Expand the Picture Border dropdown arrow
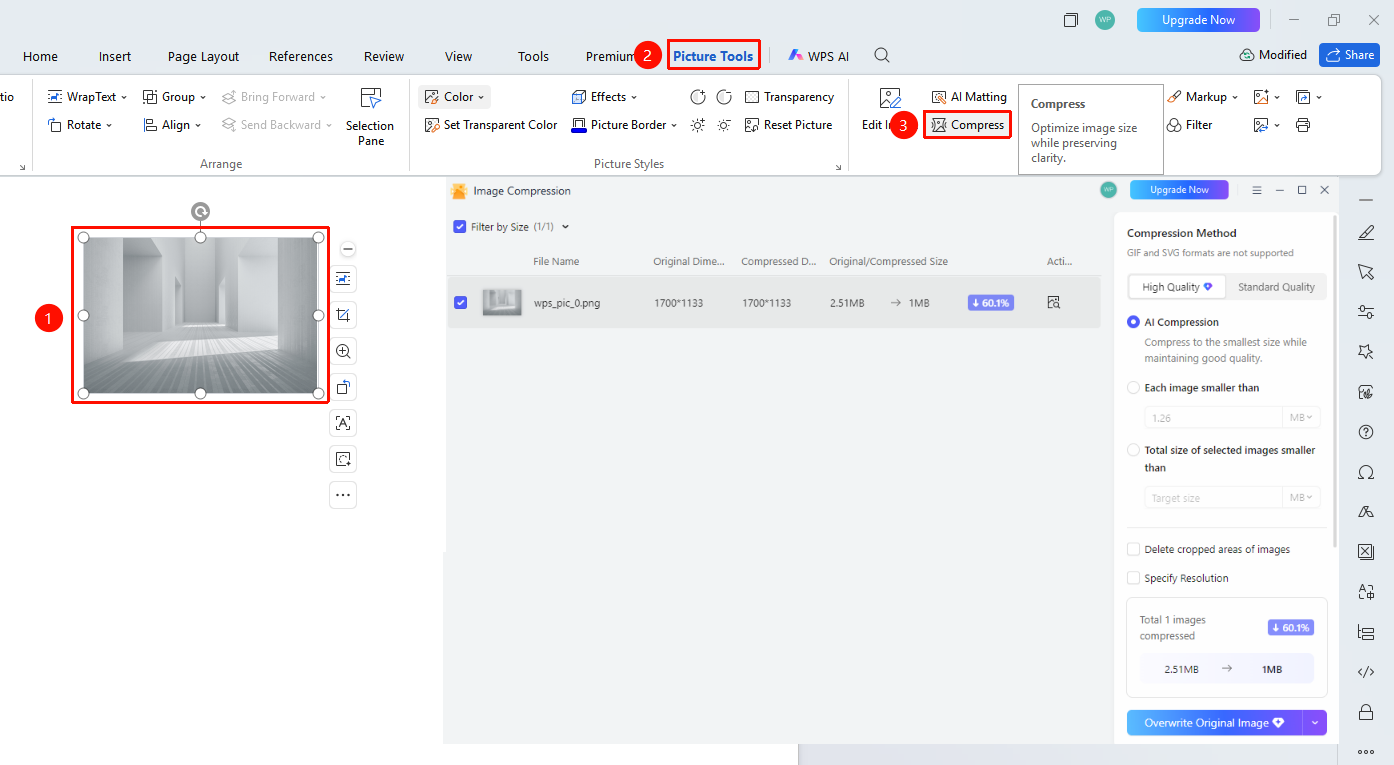 coord(674,125)
